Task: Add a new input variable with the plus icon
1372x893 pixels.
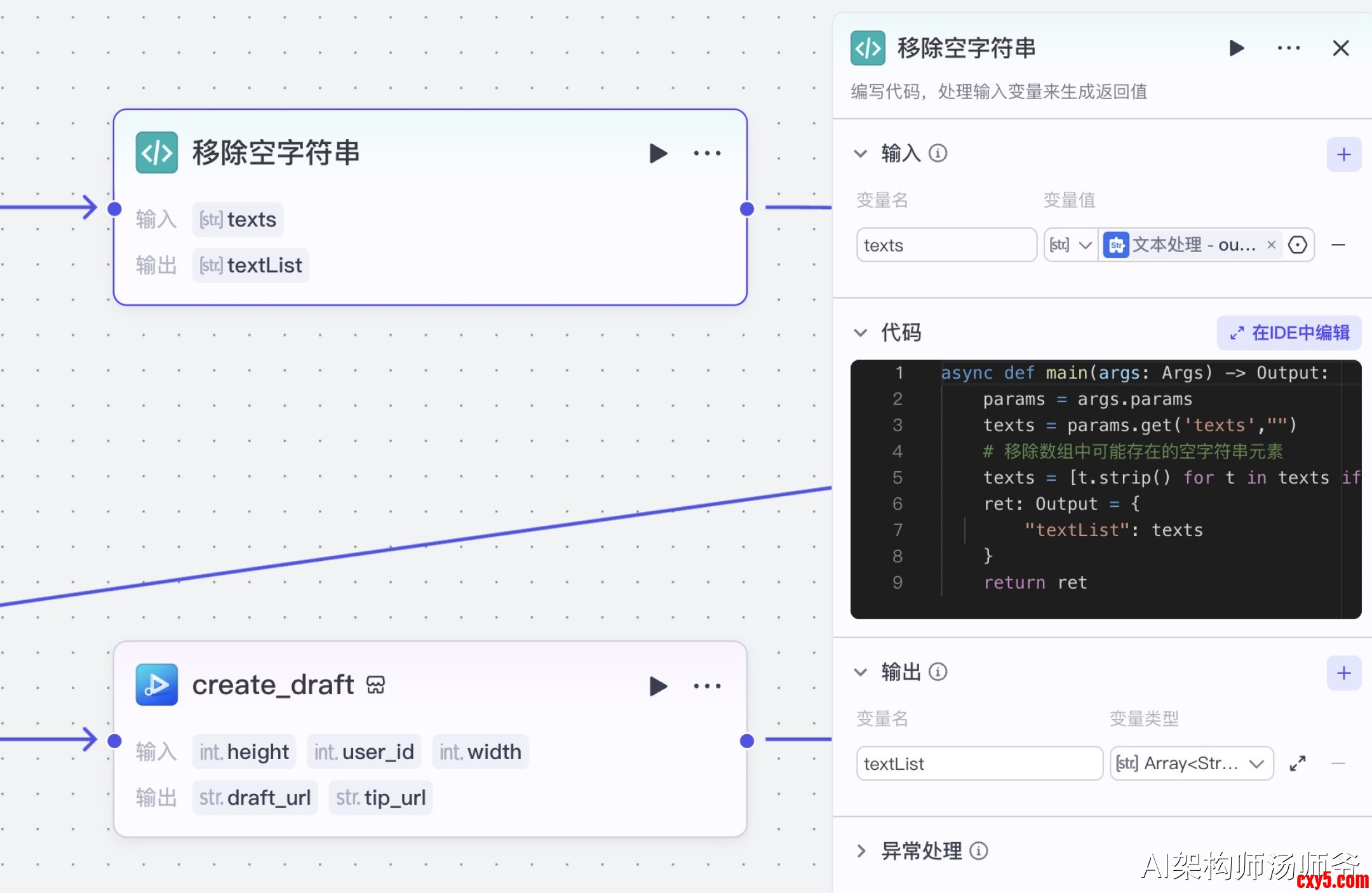Action: (x=1343, y=154)
